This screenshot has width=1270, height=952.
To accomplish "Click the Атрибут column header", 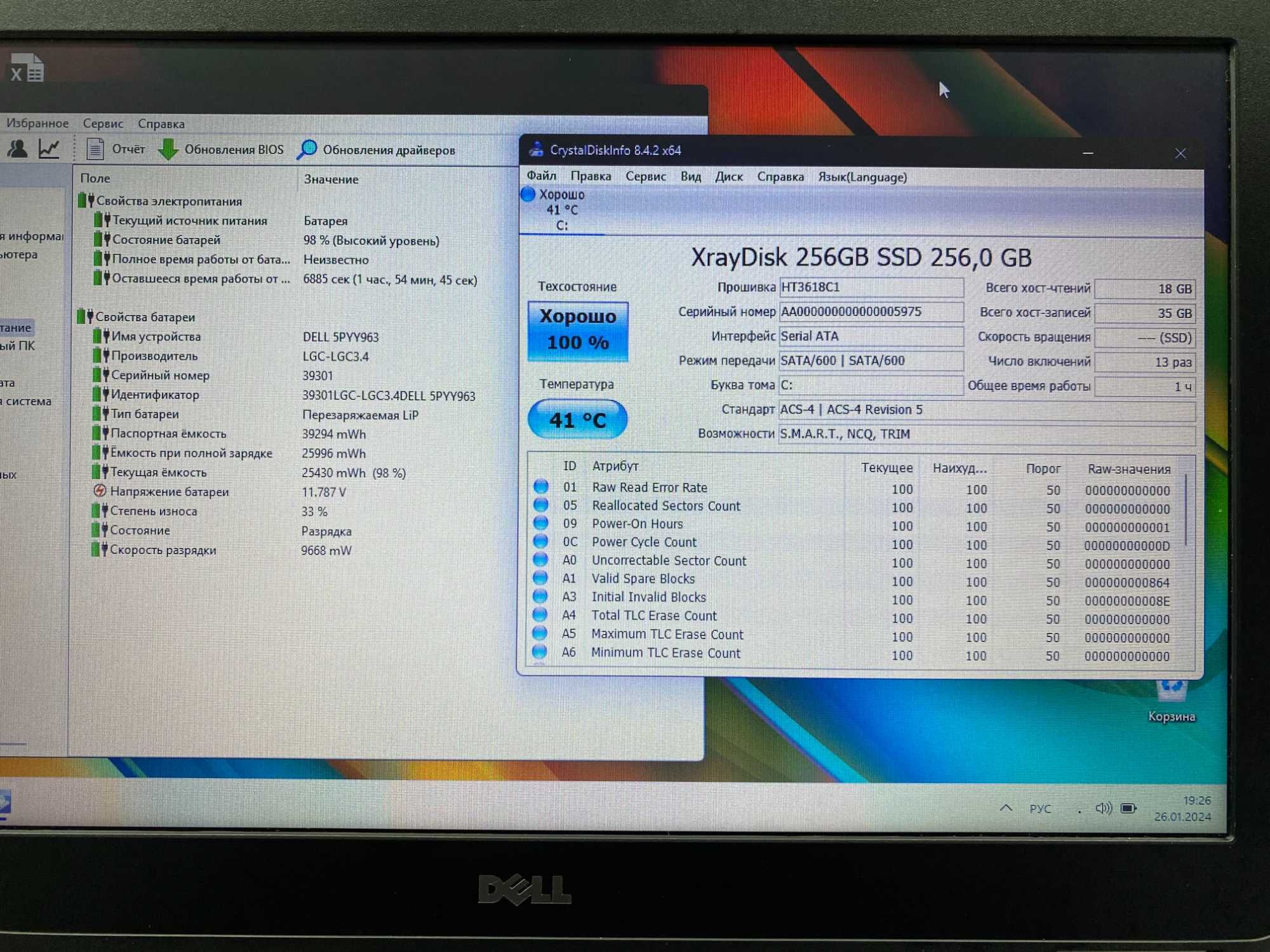I will (615, 466).
